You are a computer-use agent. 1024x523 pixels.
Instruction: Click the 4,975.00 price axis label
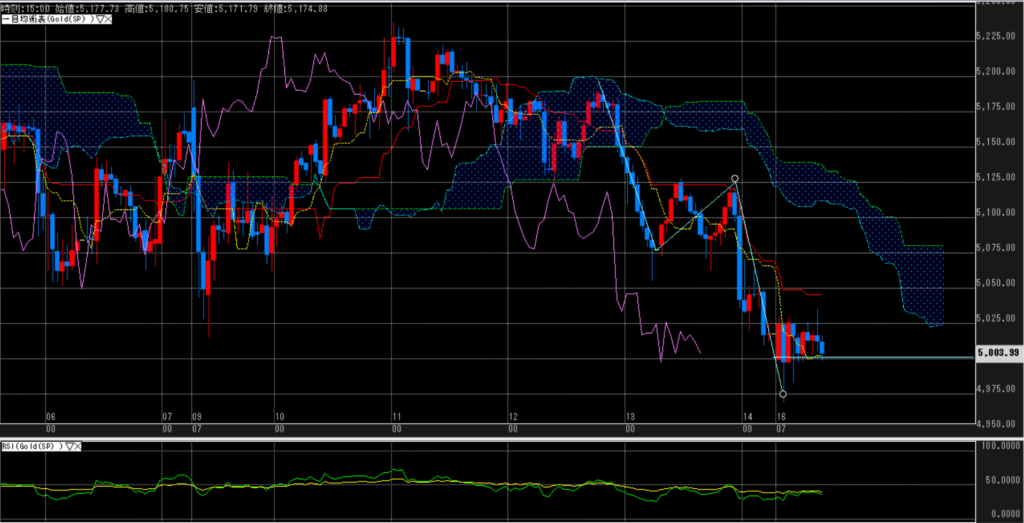(x=1000, y=389)
